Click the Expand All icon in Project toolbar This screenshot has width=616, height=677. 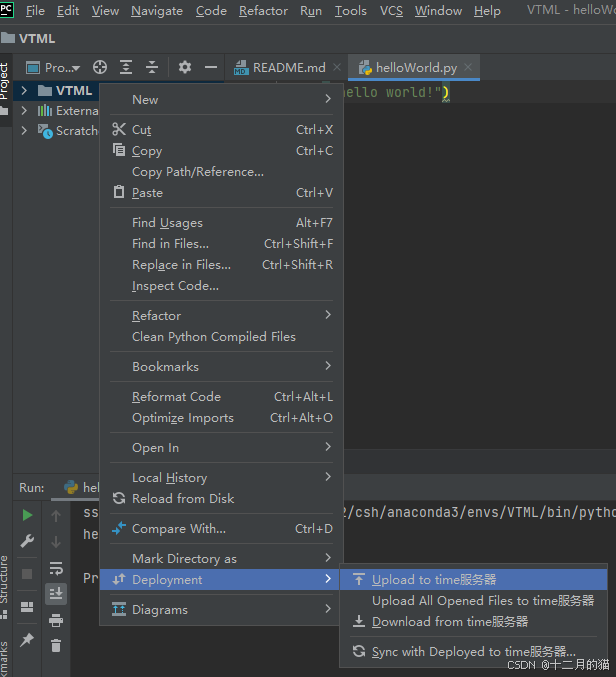click(126, 67)
